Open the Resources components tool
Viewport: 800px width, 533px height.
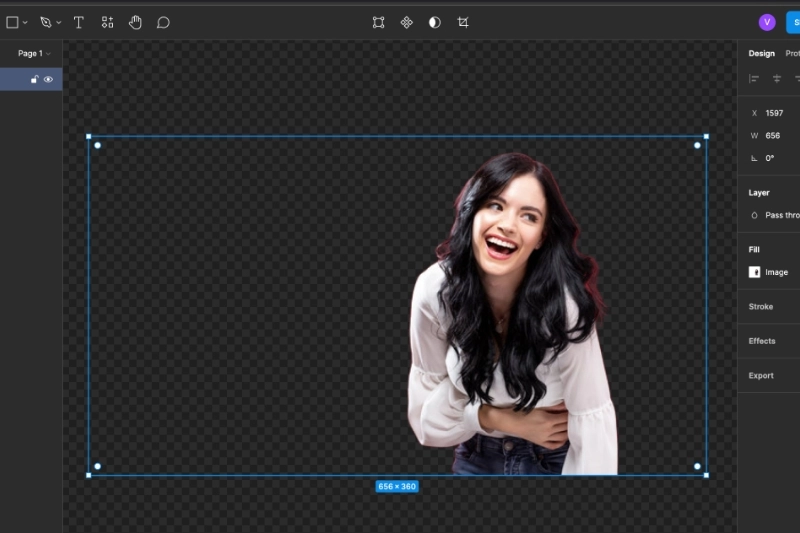point(107,22)
